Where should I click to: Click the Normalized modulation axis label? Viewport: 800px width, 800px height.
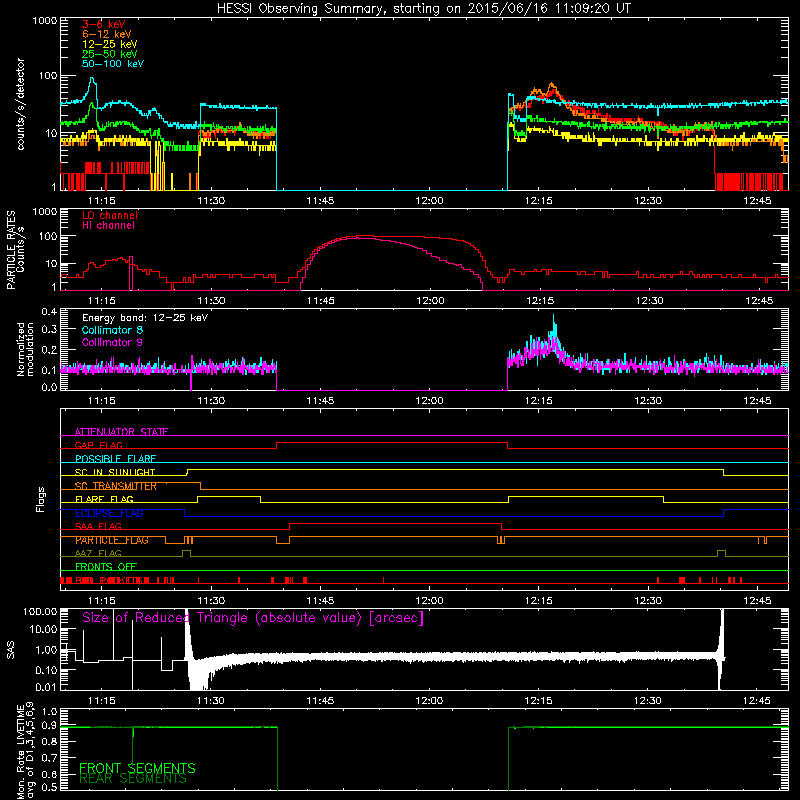[x=25, y=349]
